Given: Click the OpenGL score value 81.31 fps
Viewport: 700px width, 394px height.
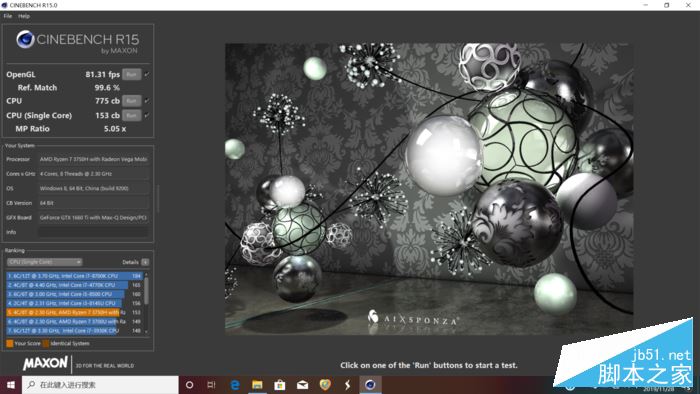Looking at the screenshot, I should click(103, 75).
